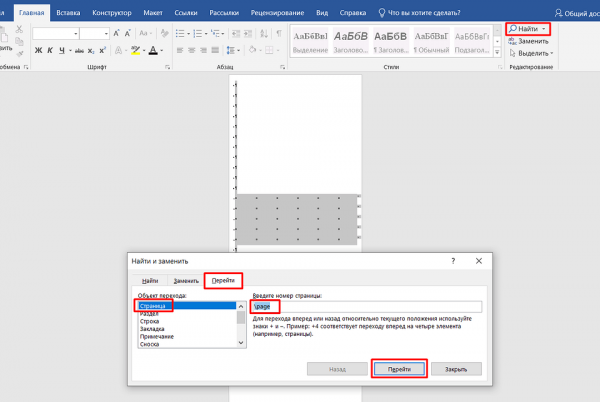Screen dimensions: 600x402
Task: Apply subscript formatting
Action: click(x=91, y=50)
